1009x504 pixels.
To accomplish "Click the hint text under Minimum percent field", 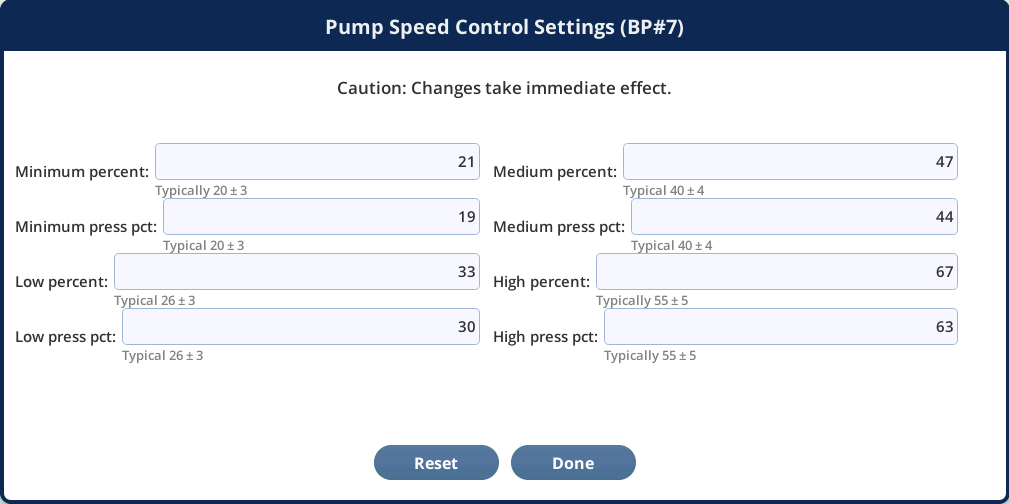I will coord(201,190).
